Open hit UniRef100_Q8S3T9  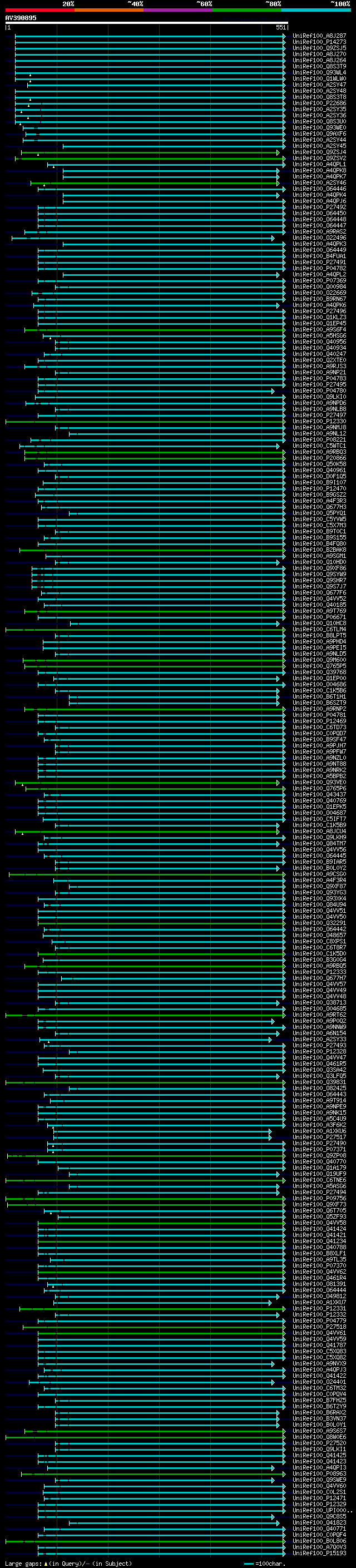click(319, 66)
